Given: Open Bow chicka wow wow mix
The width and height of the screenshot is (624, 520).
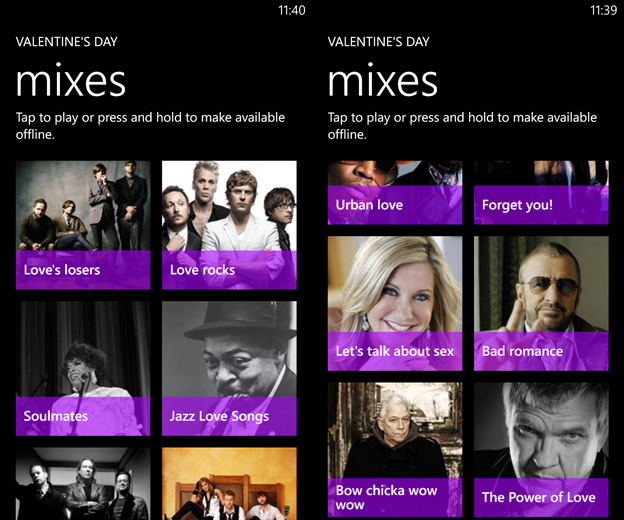Looking at the screenshot, I should click(x=395, y=450).
